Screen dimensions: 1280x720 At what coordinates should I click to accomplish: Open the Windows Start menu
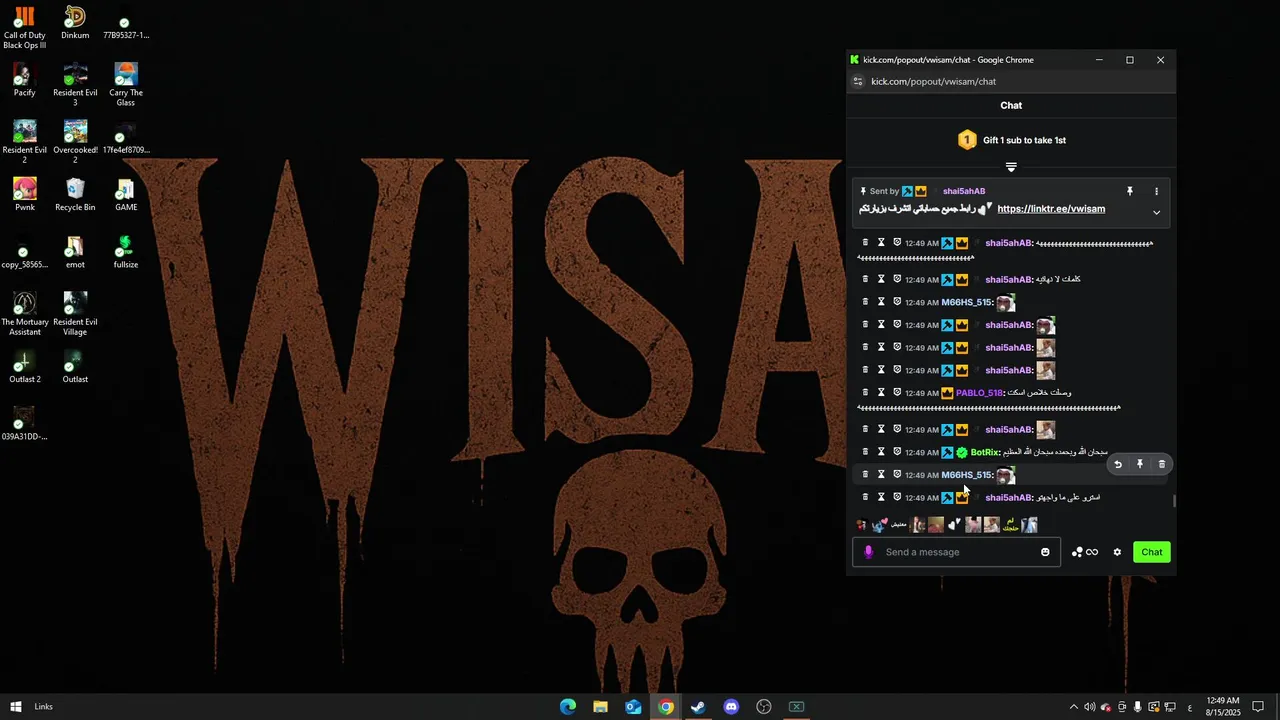[x=16, y=707]
